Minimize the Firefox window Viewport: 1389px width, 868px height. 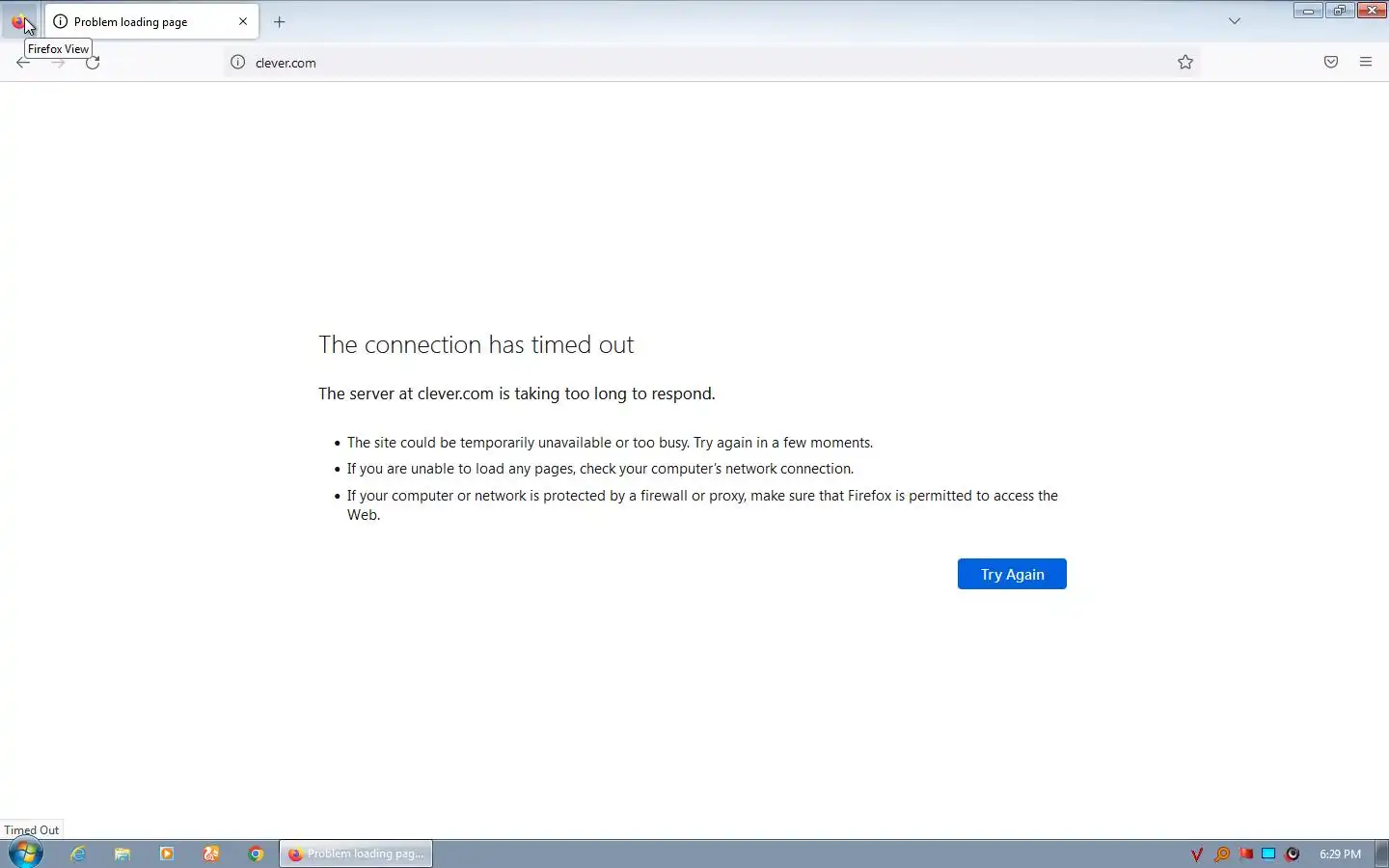(1308, 11)
